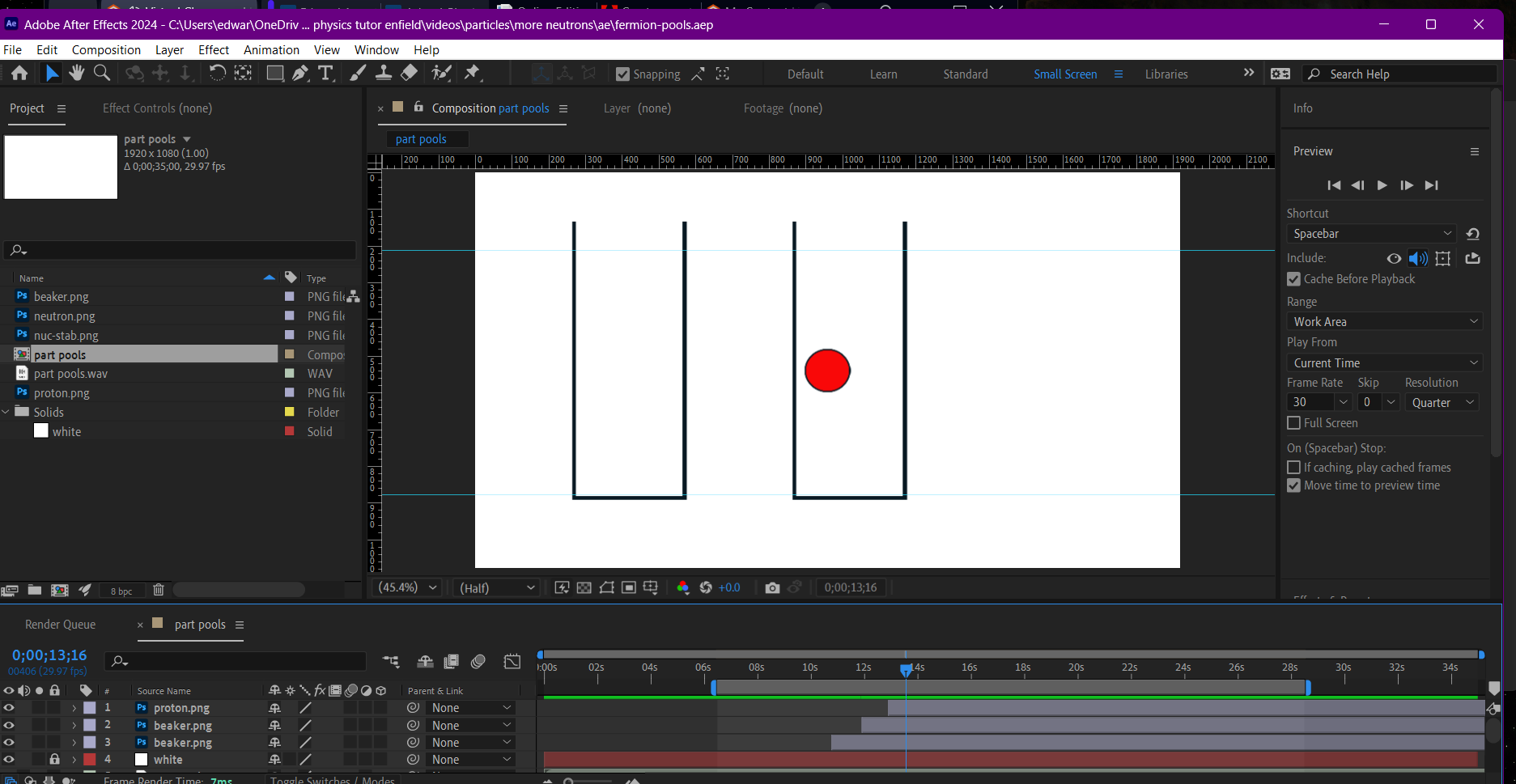Click the exposure value +0.0
The width and height of the screenshot is (1516, 784).
point(729,587)
